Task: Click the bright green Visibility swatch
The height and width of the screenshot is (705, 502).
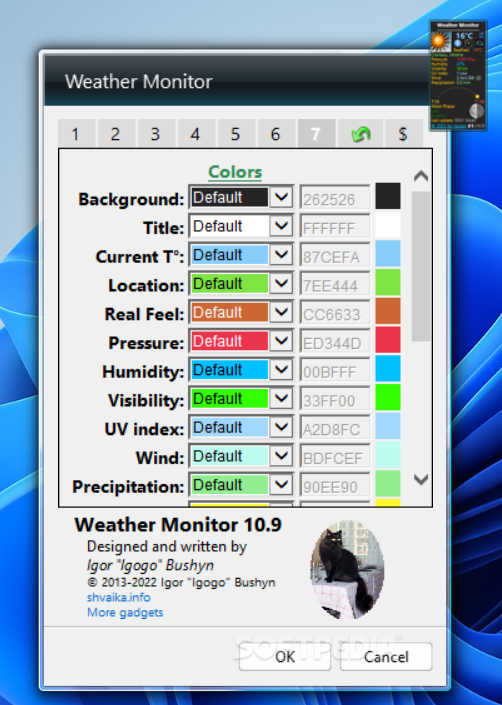Action: click(x=388, y=397)
